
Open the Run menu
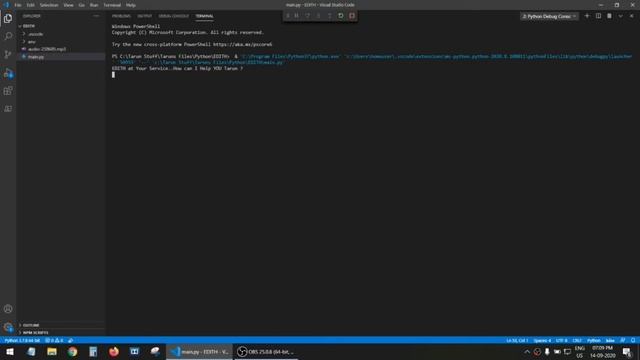[x=94, y=5]
